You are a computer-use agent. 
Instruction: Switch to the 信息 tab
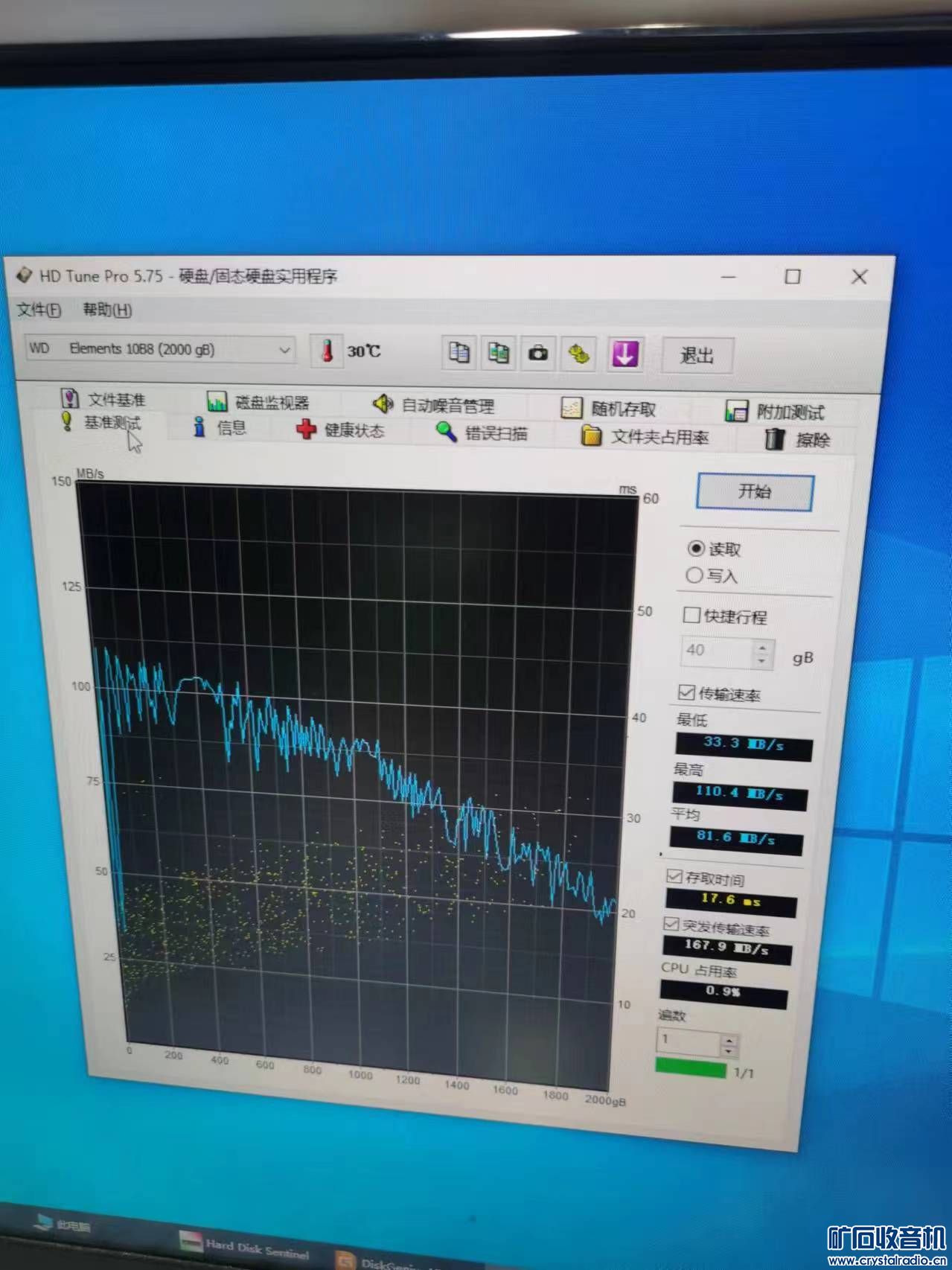click(x=220, y=427)
